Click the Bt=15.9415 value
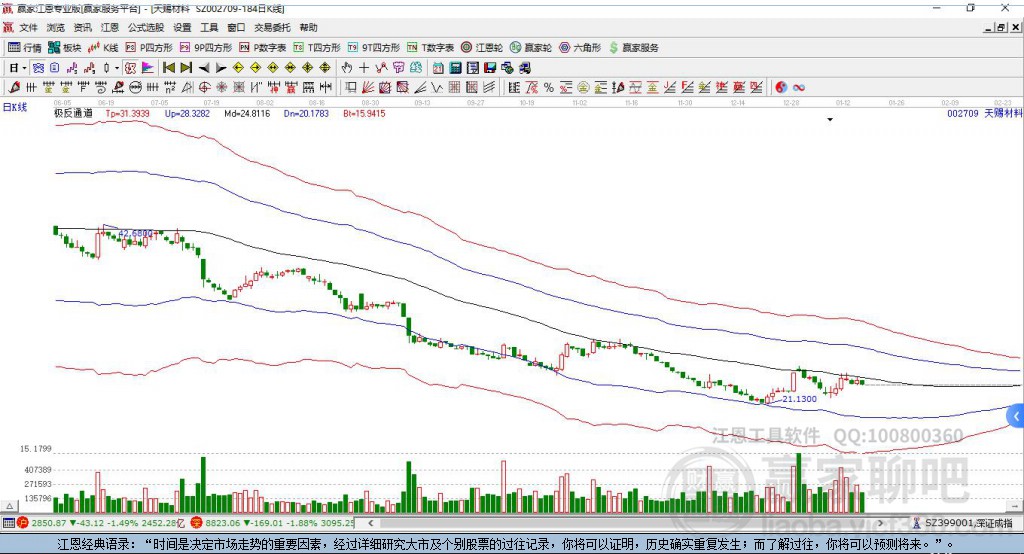Screen dimensions: 1024x554 (x=364, y=114)
